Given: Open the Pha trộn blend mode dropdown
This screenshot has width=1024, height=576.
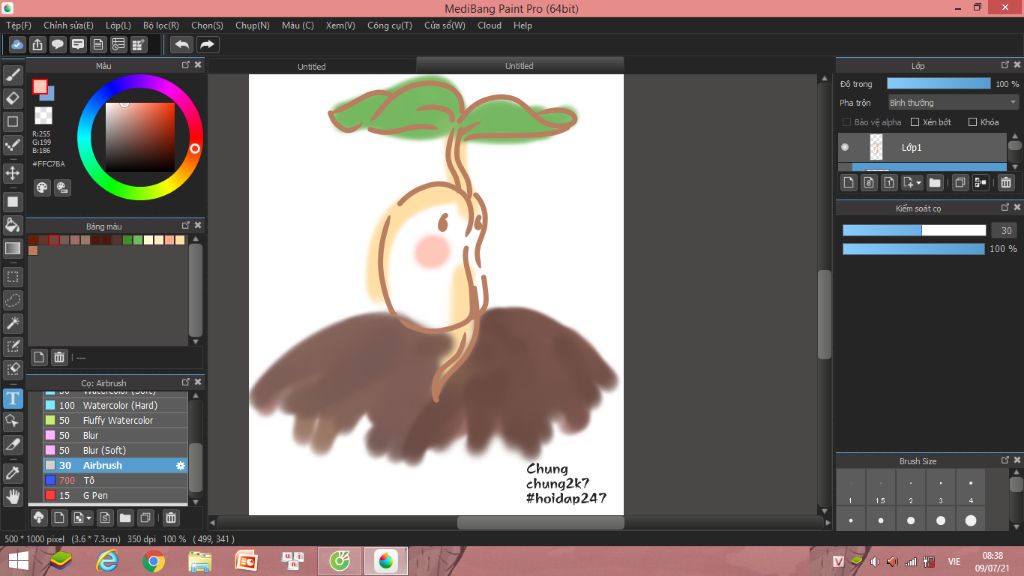Looking at the screenshot, I should coord(952,103).
